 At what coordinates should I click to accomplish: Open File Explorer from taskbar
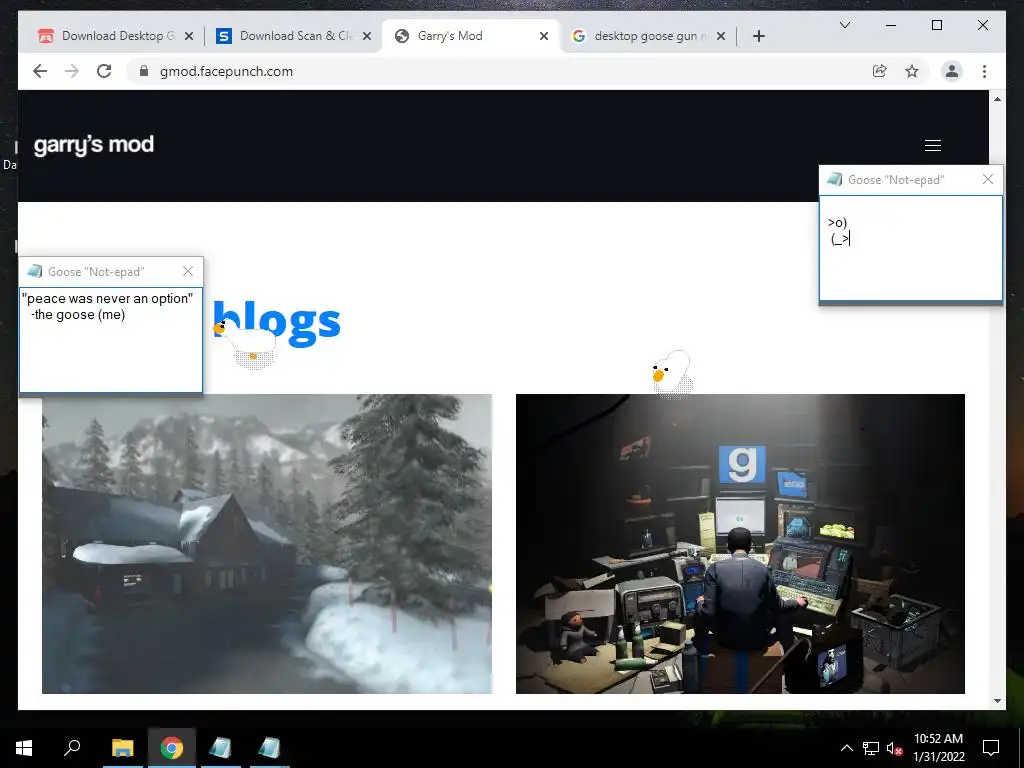tap(122, 748)
